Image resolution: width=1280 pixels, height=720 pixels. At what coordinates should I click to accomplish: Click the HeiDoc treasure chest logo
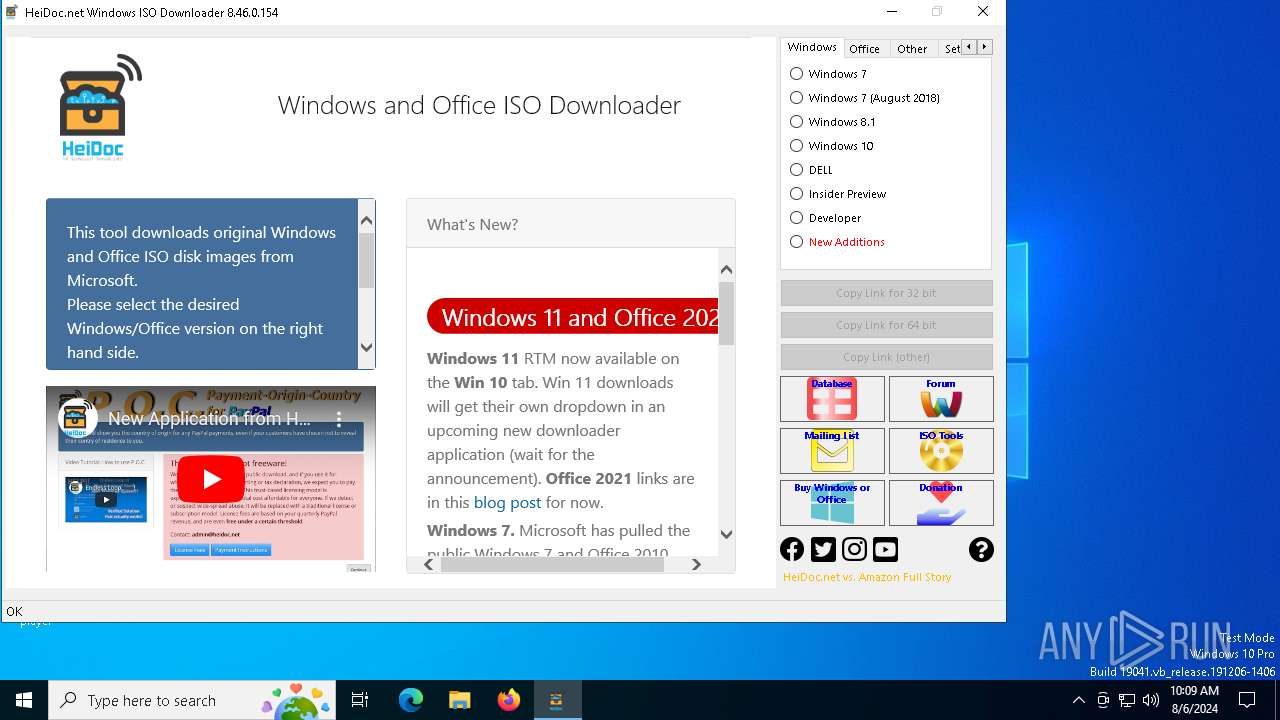[x=100, y=107]
